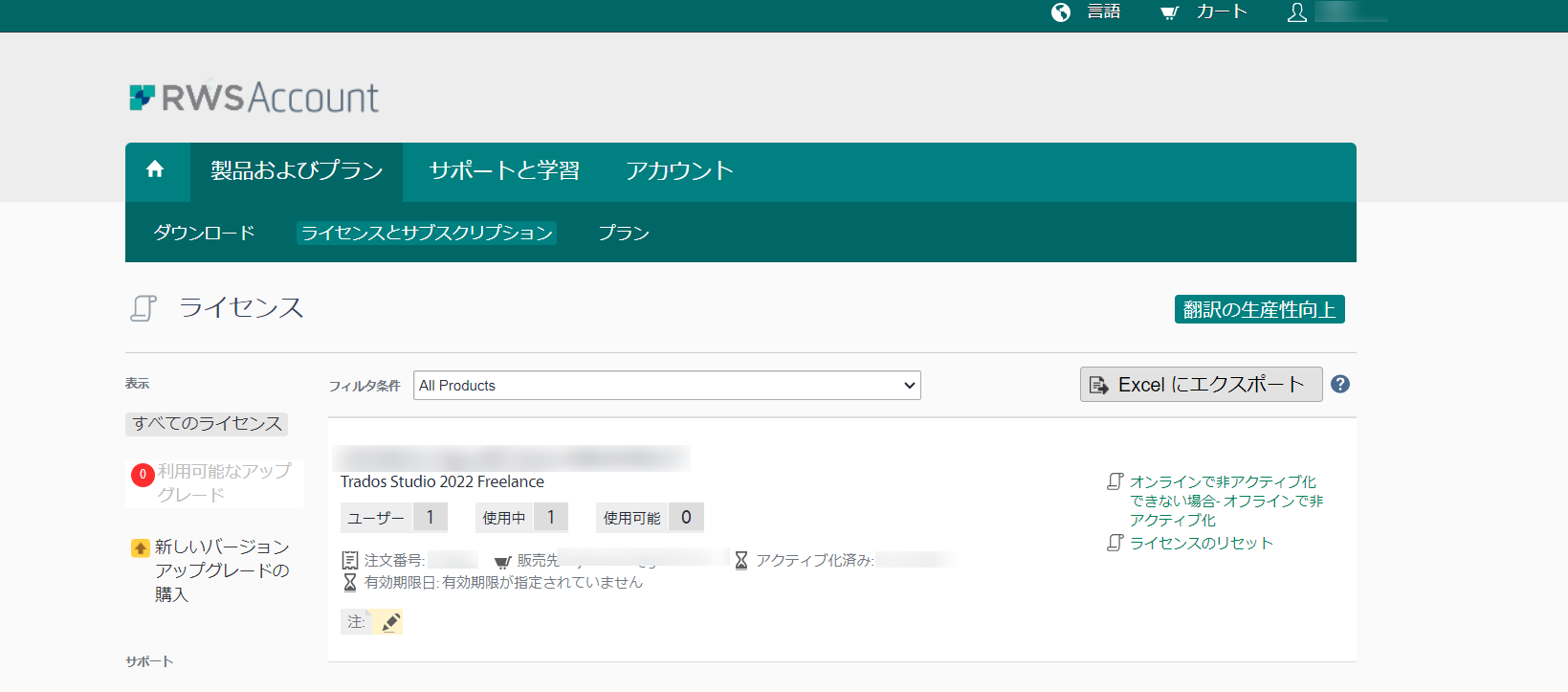Viewport: 1568px width, 692px height.
Task: Click the orange upgrade arrow icon
Action: click(141, 548)
